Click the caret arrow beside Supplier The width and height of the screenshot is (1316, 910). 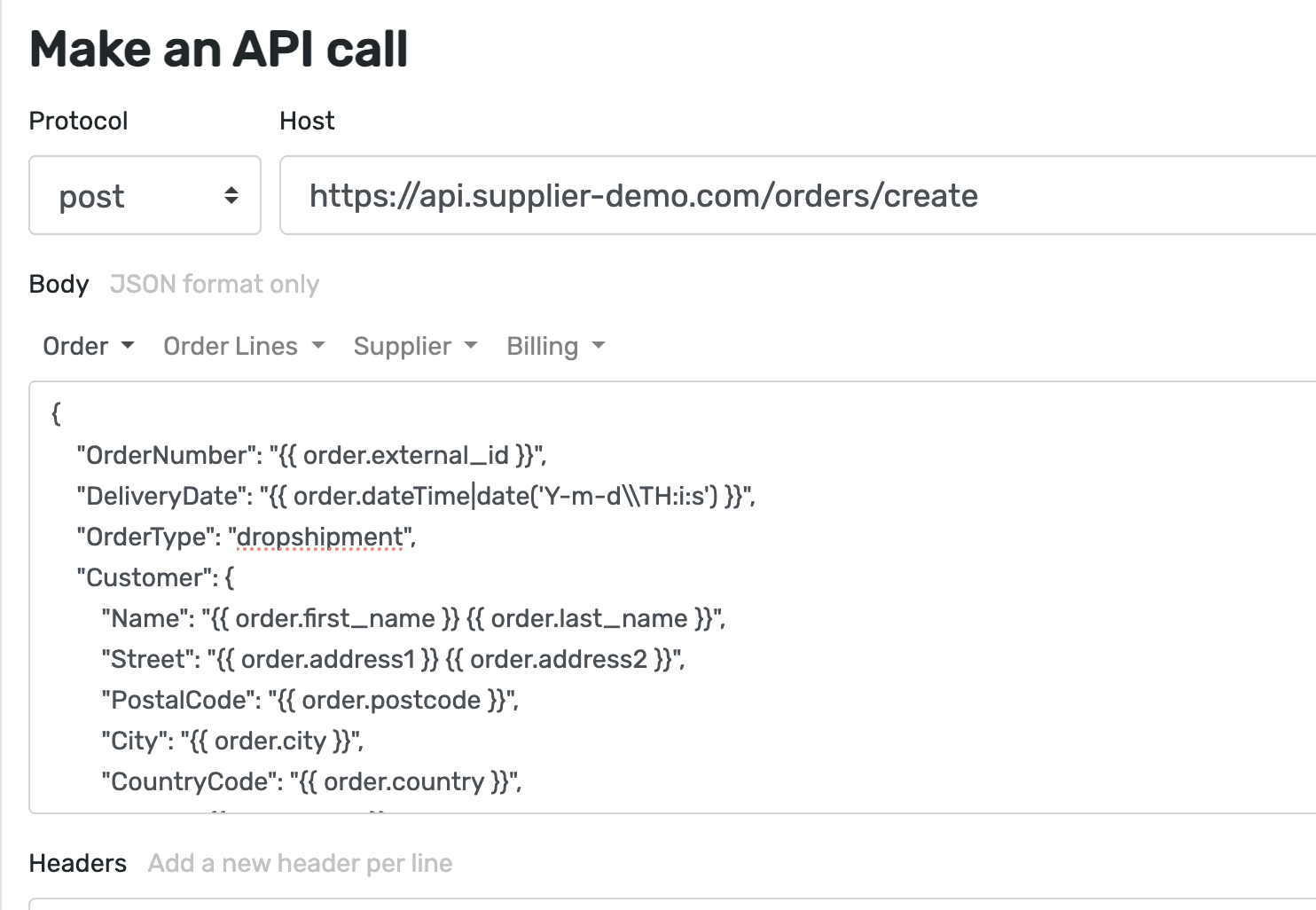tap(471, 345)
